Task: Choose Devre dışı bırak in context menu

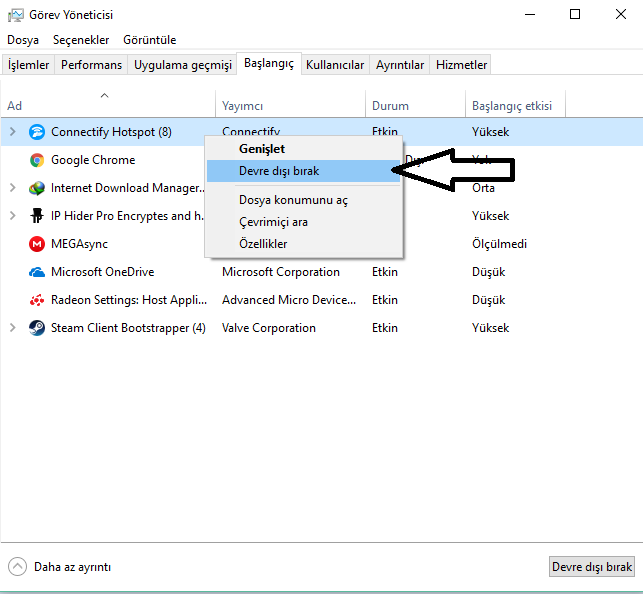Action: (x=303, y=171)
